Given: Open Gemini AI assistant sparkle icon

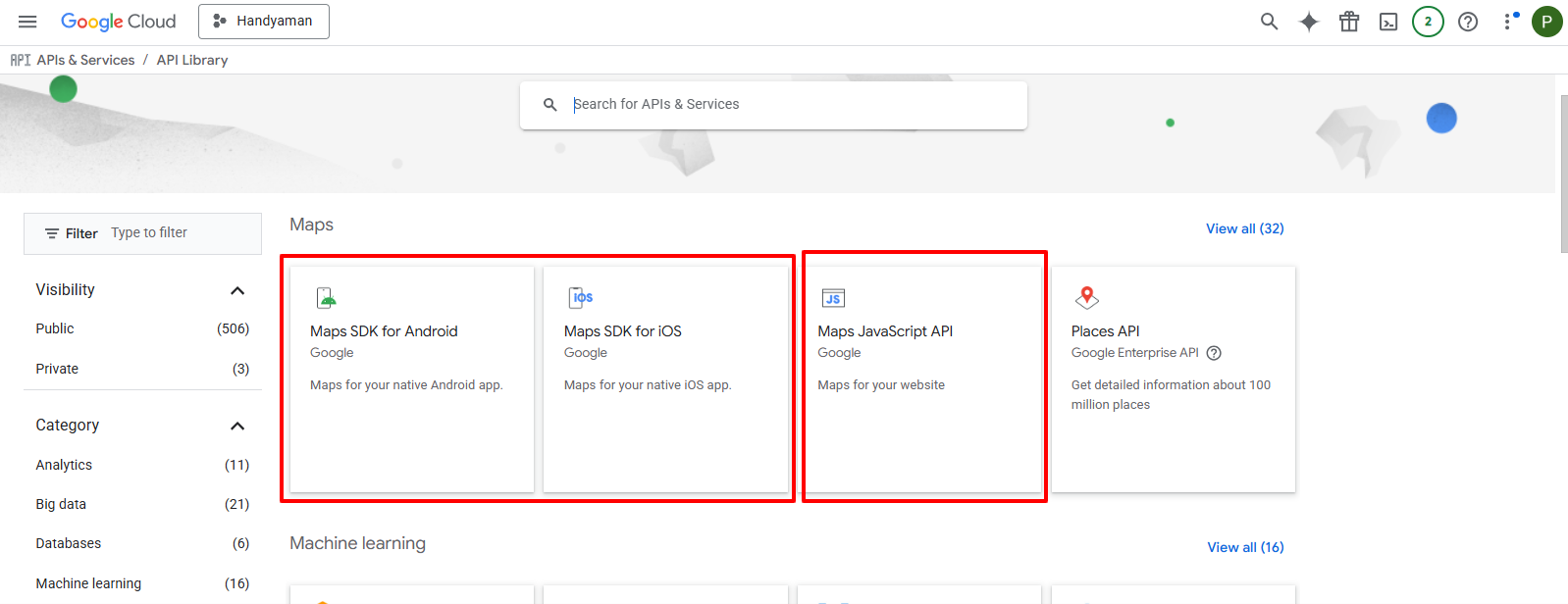Looking at the screenshot, I should tap(1309, 22).
